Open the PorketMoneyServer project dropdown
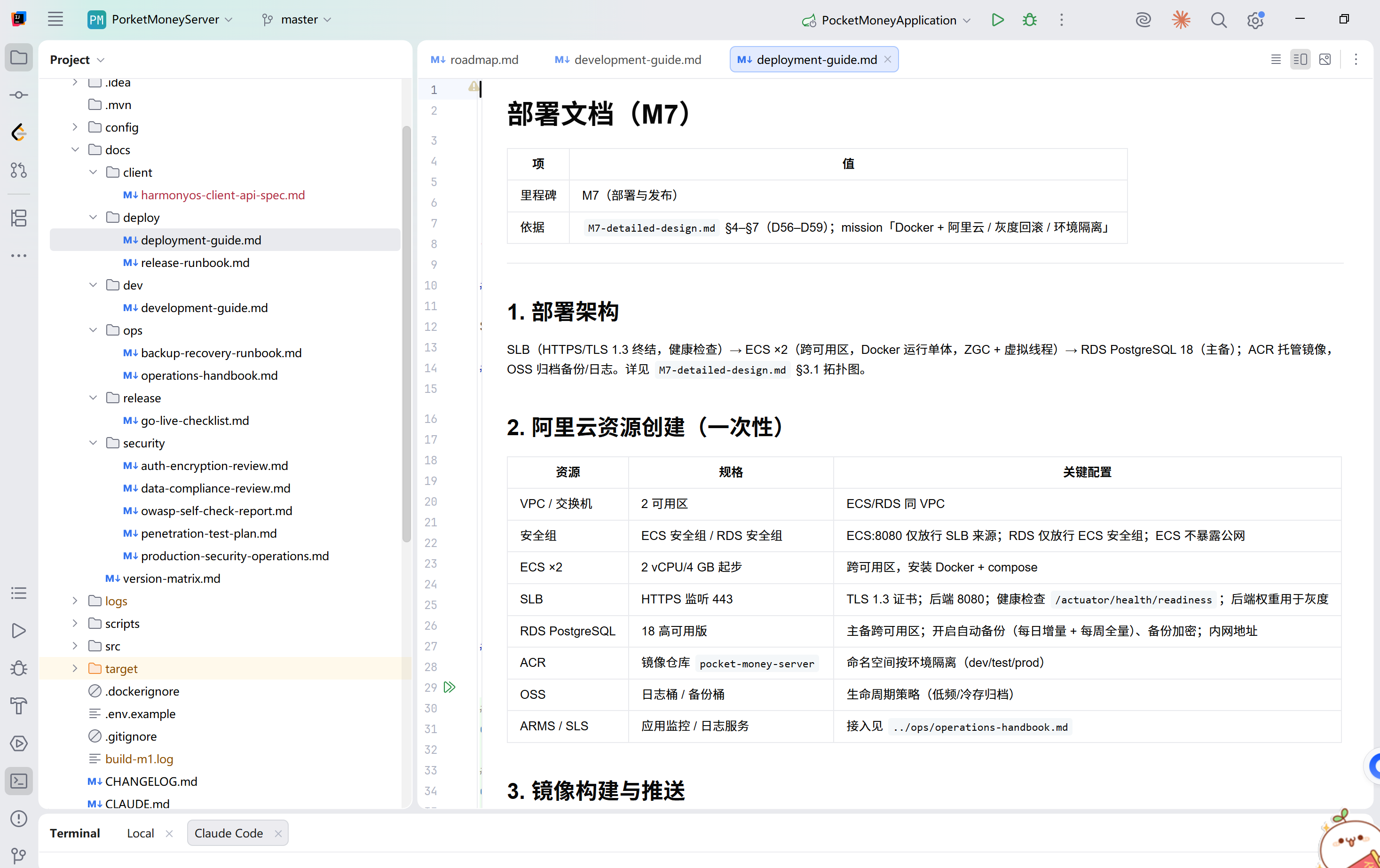This screenshot has width=1380, height=868. coord(160,19)
